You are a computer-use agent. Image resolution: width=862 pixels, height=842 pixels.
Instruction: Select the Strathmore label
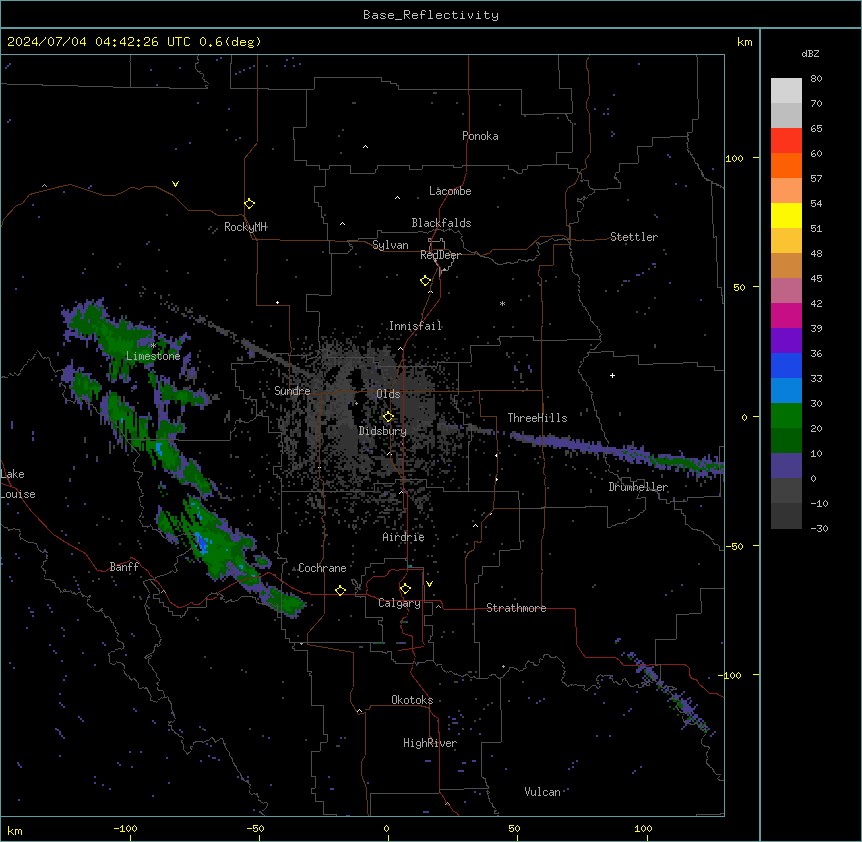point(516,608)
